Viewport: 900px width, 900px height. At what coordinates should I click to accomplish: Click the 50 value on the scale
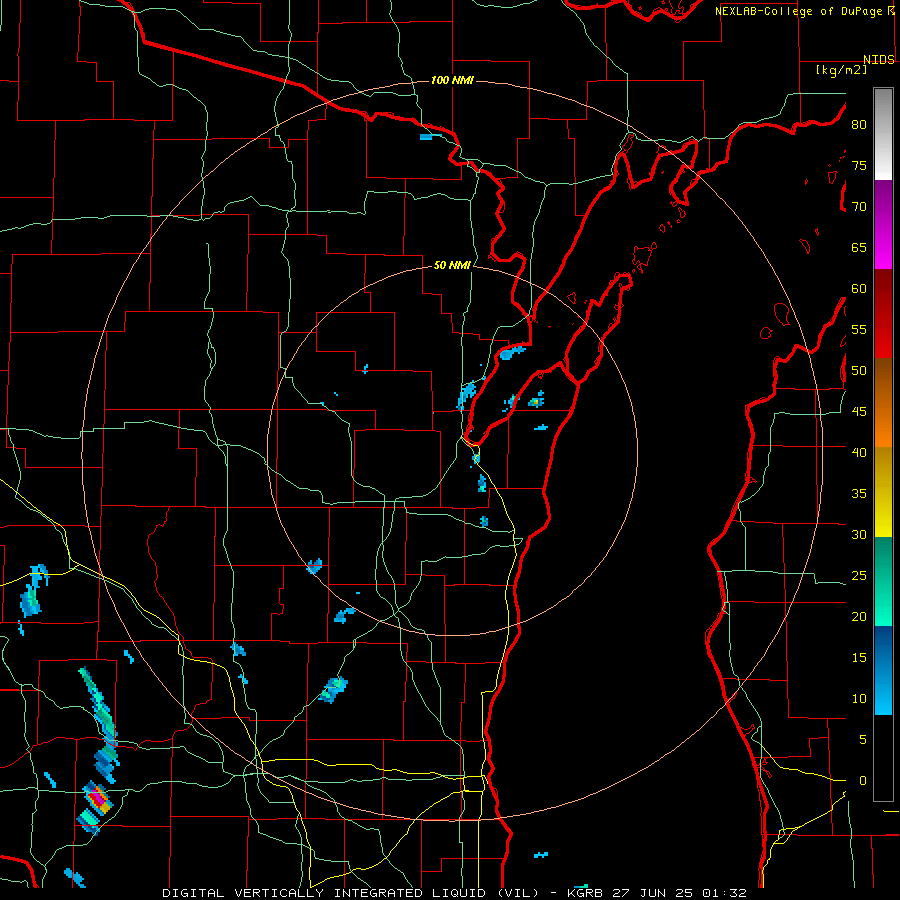(859, 371)
